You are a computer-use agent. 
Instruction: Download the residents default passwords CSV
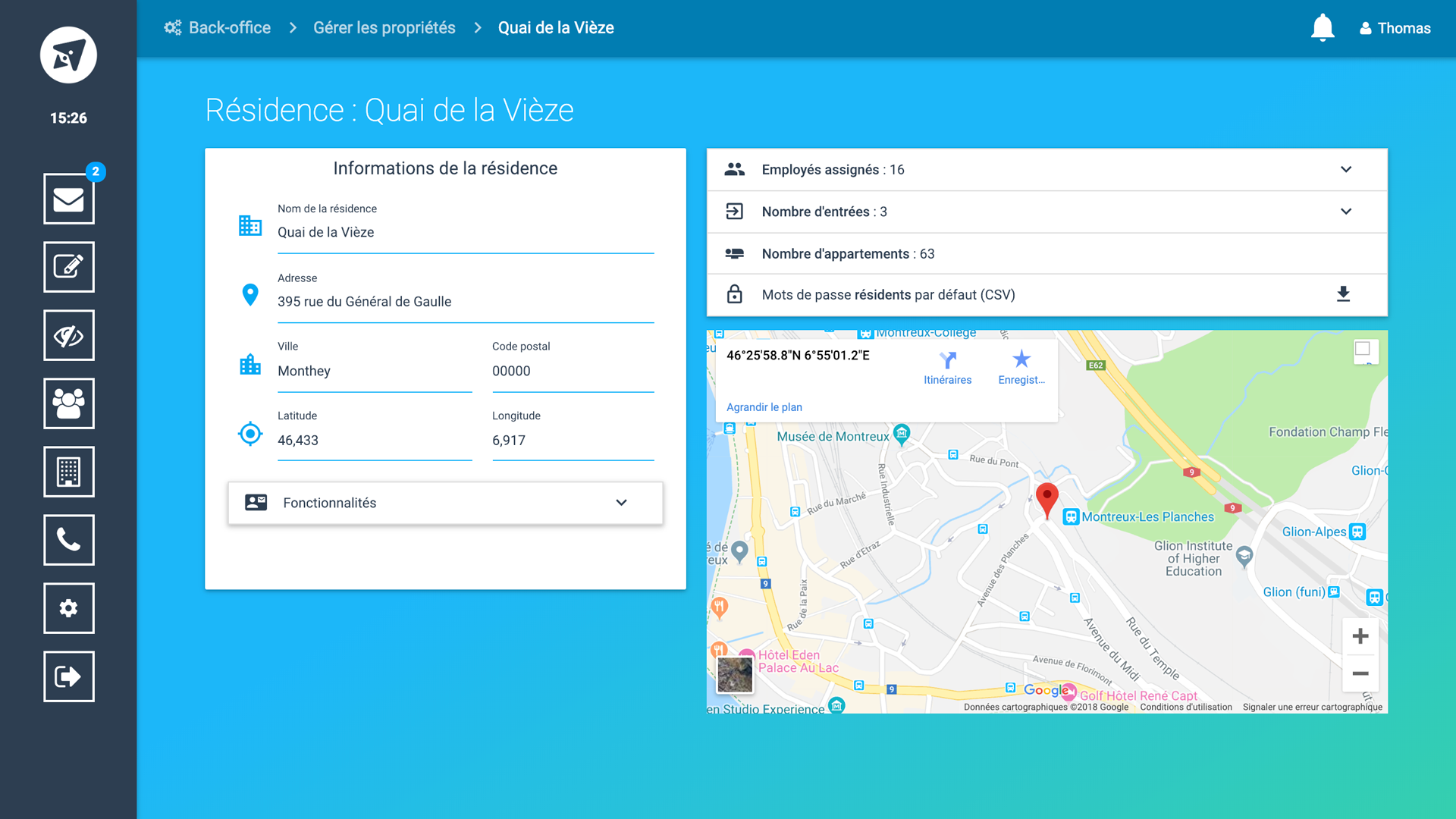[x=1343, y=294]
